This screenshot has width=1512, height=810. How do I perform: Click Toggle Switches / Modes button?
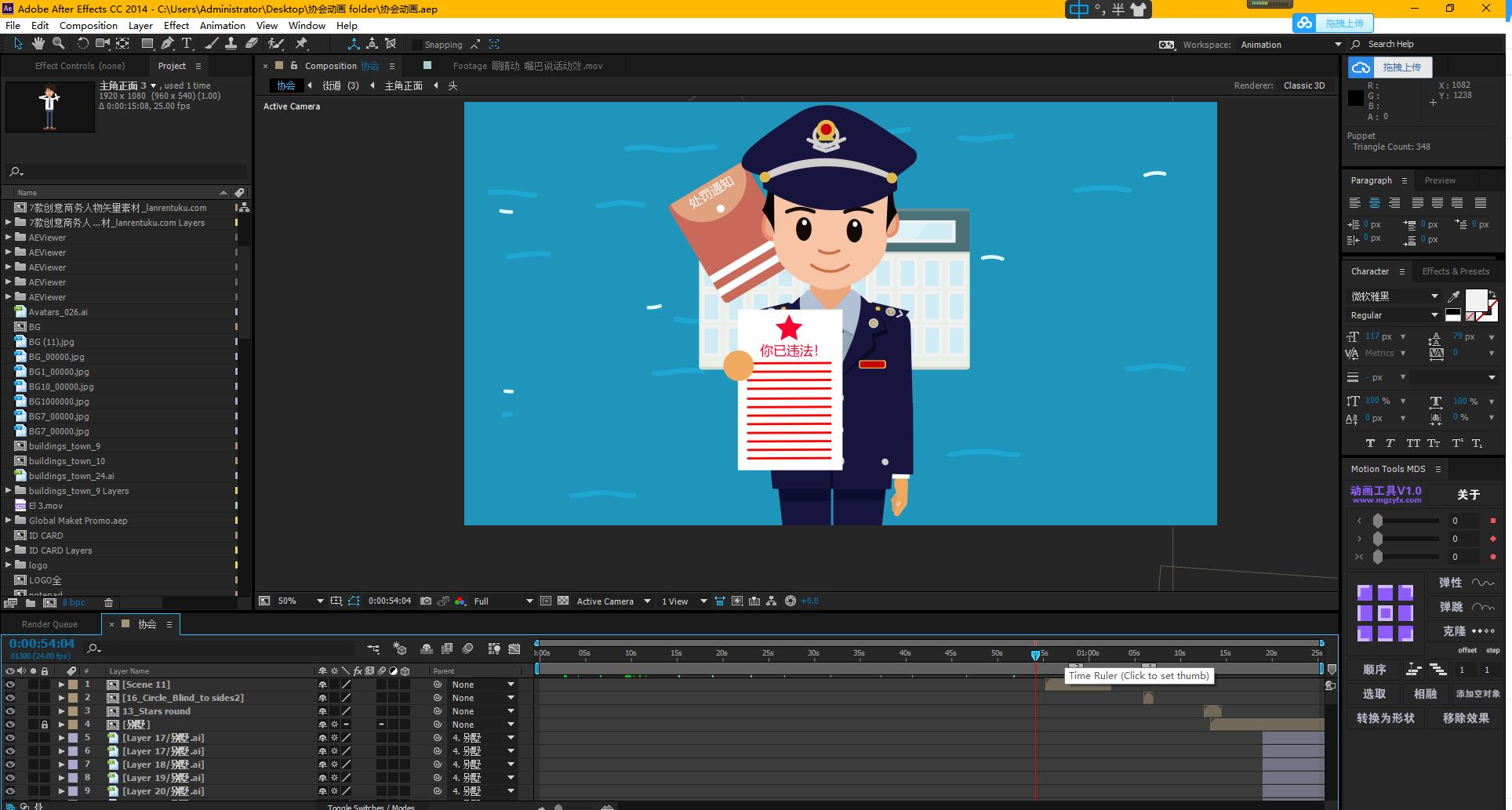[x=371, y=806]
